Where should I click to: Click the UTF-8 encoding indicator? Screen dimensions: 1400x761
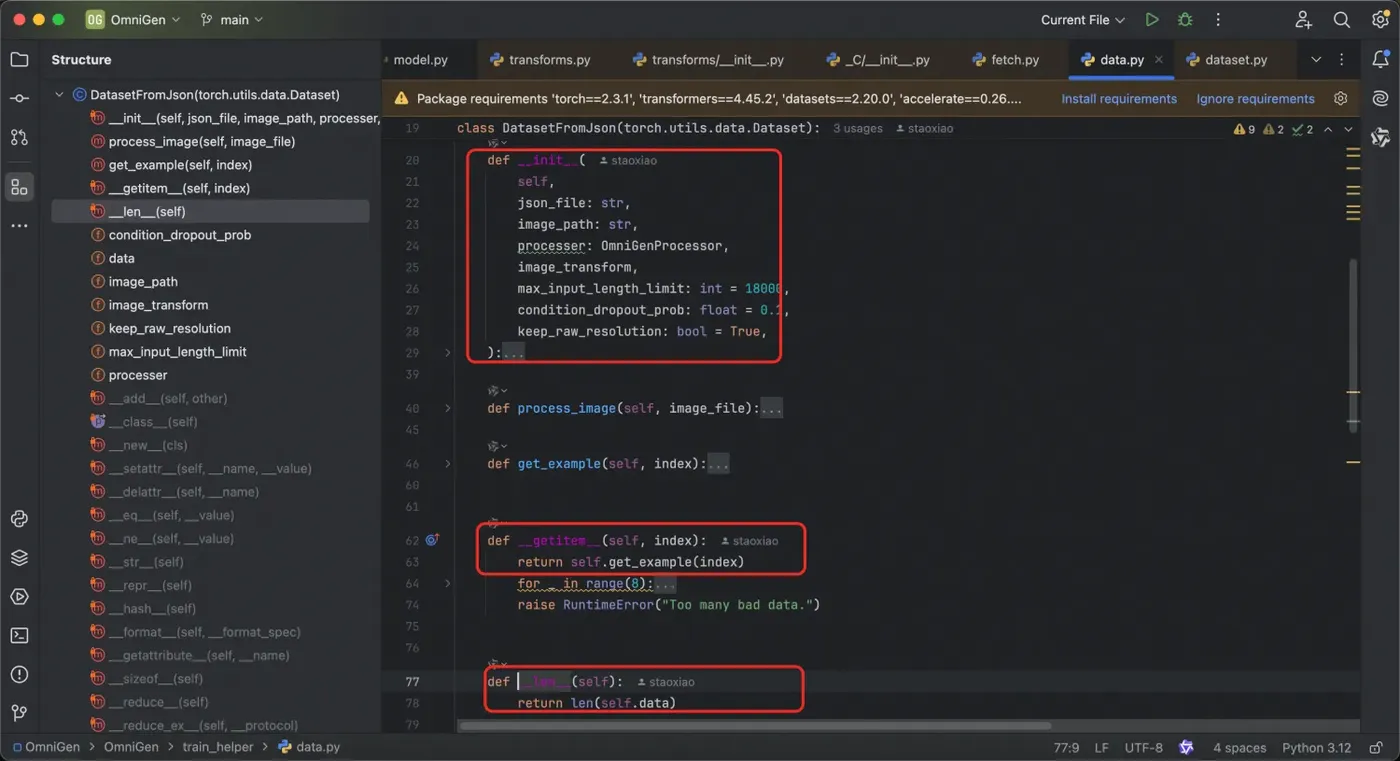1143,748
